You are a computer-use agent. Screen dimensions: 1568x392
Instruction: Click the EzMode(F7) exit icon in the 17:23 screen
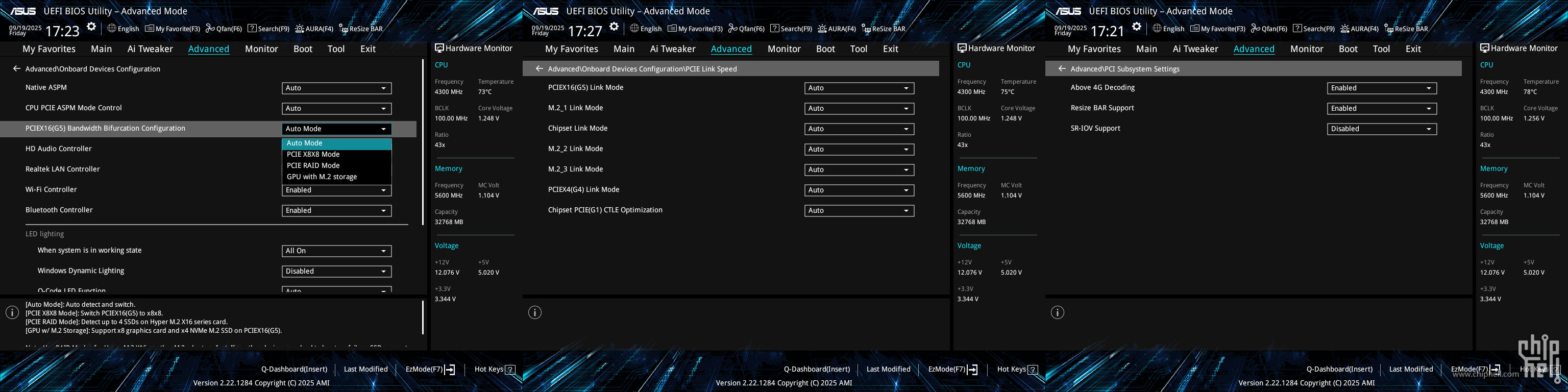point(450,370)
